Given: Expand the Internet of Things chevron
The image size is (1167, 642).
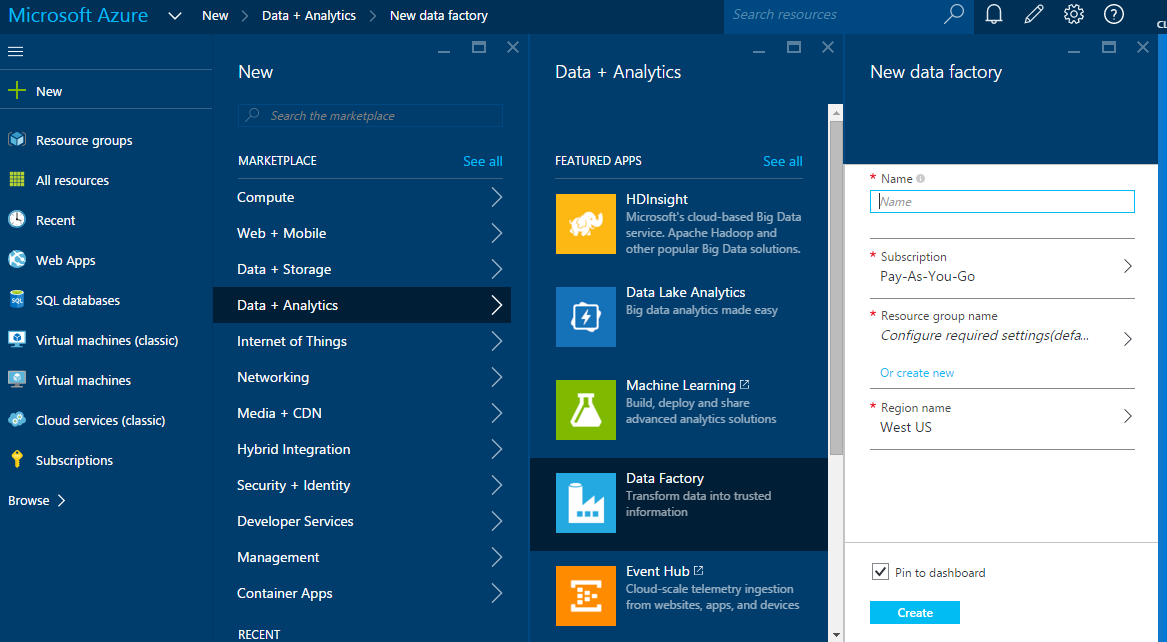Looking at the screenshot, I should coord(496,341).
